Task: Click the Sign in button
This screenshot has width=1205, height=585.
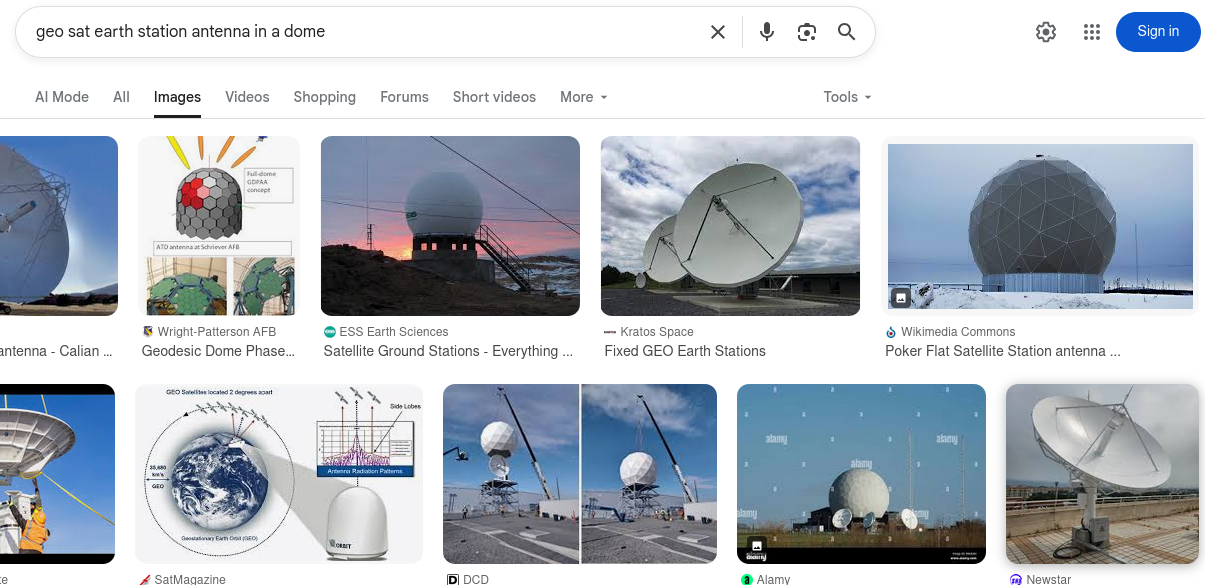Action: pos(1158,32)
